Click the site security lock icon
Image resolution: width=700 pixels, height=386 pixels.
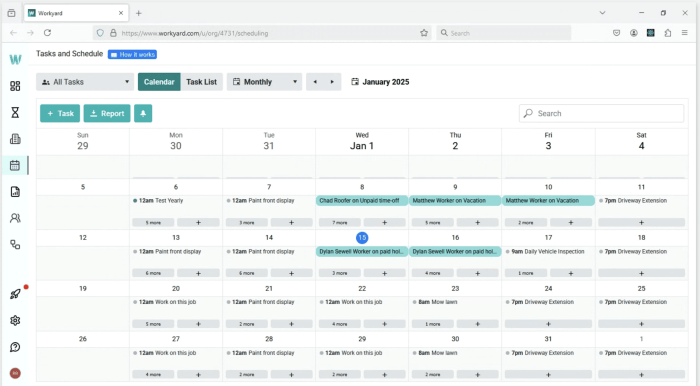coord(113,33)
